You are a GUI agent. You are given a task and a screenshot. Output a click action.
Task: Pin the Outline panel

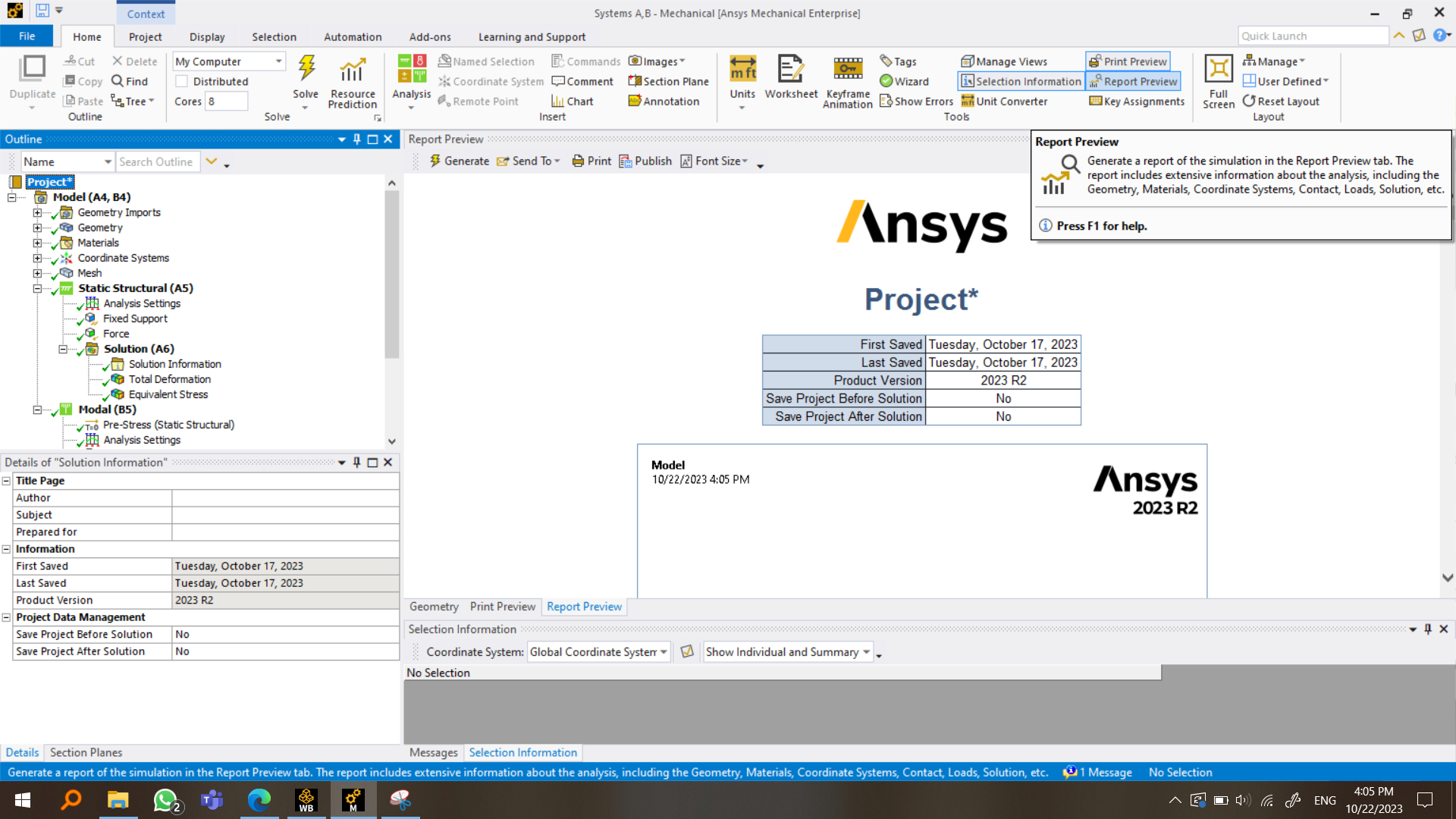[356, 139]
